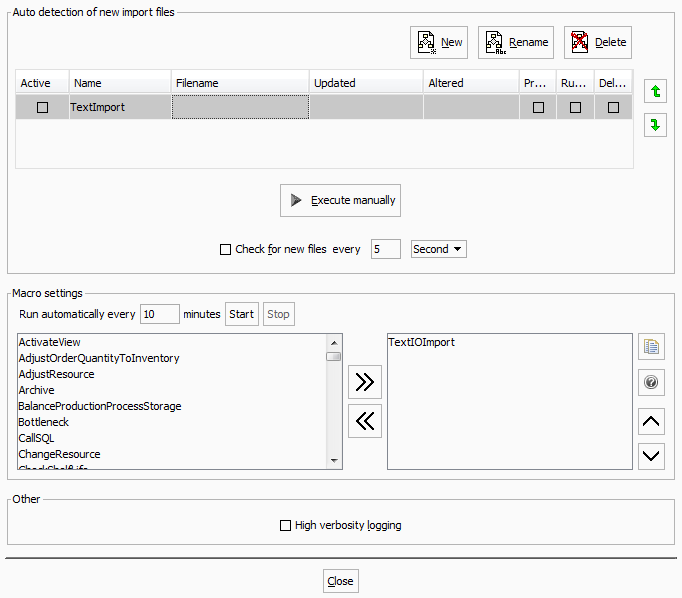
Task: Click the Filename cell of TextImport
Action: 241,107
